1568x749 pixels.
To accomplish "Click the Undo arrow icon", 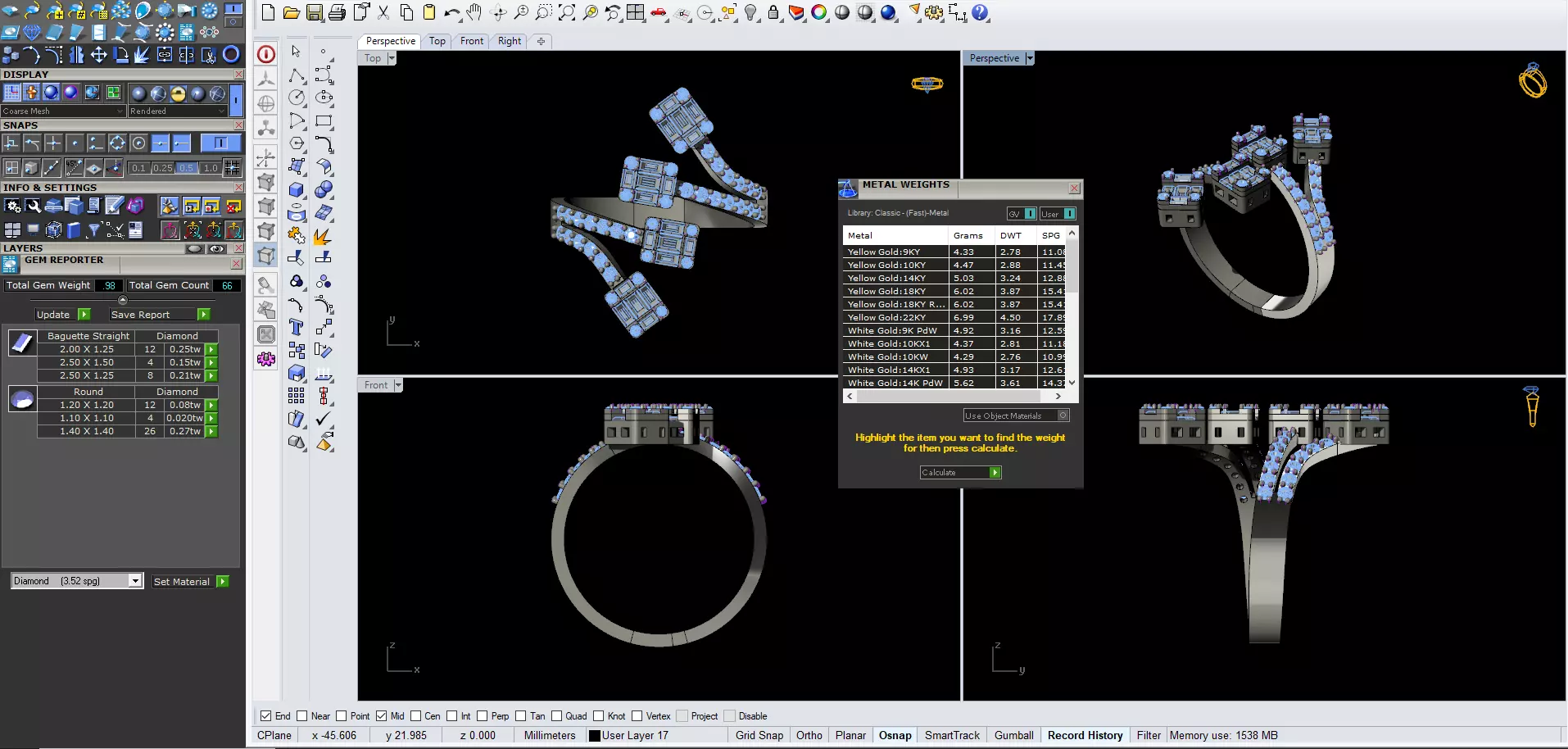I will pyautogui.click(x=451, y=12).
